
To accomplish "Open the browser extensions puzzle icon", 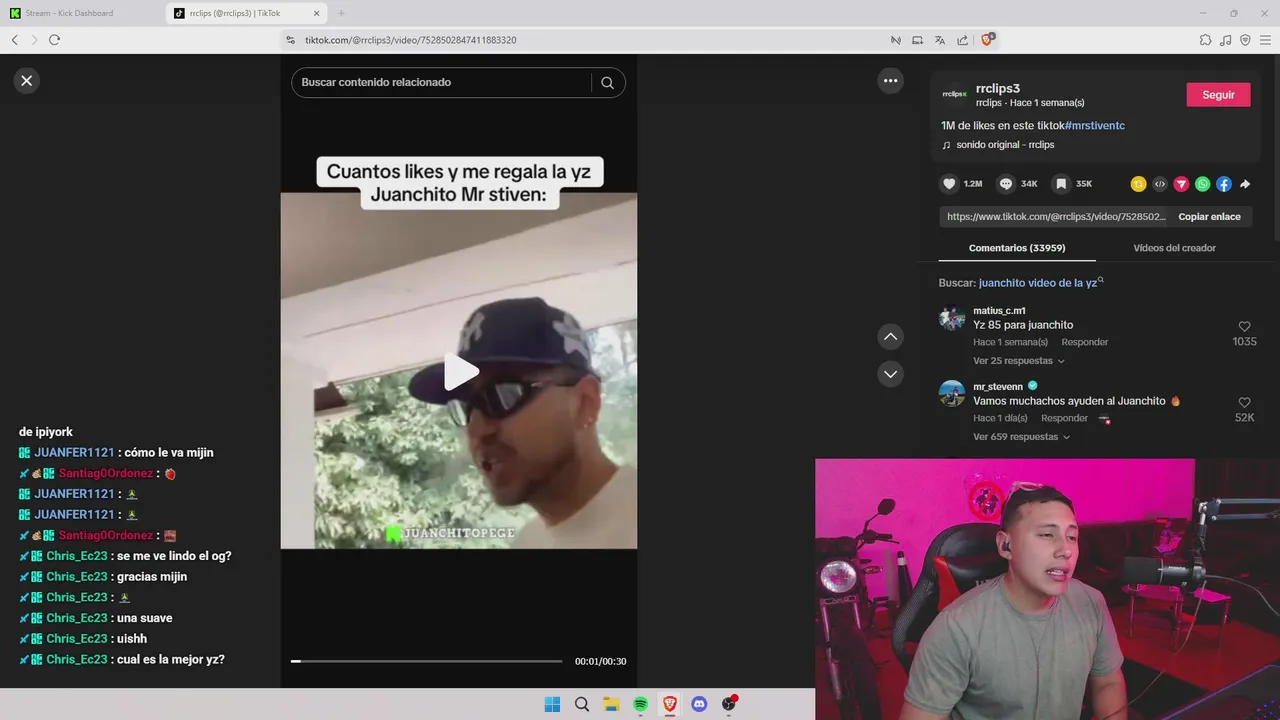I will [x=1205, y=40].
